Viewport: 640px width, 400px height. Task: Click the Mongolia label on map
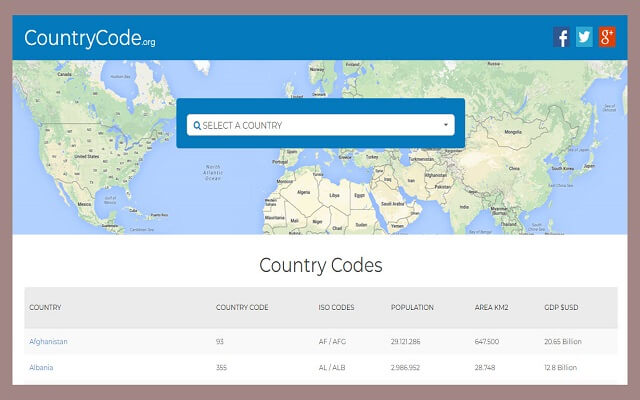tap(513, 132)
